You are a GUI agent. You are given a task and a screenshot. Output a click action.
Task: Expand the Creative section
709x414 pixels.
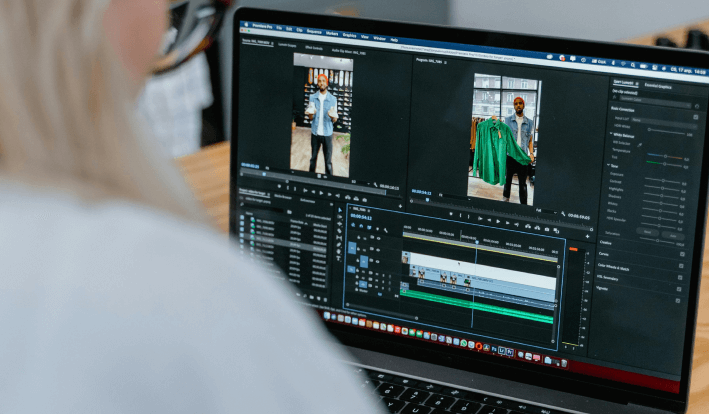606,243
